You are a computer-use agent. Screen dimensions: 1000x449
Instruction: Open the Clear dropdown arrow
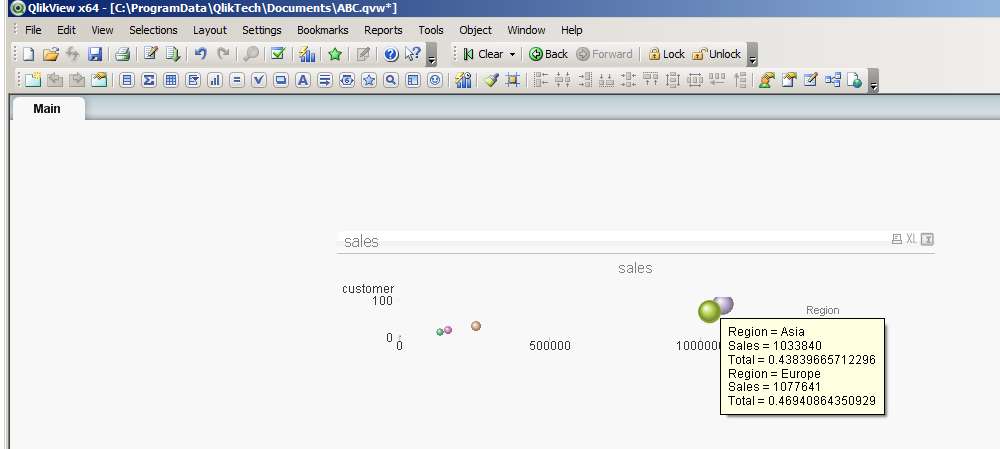511,55
